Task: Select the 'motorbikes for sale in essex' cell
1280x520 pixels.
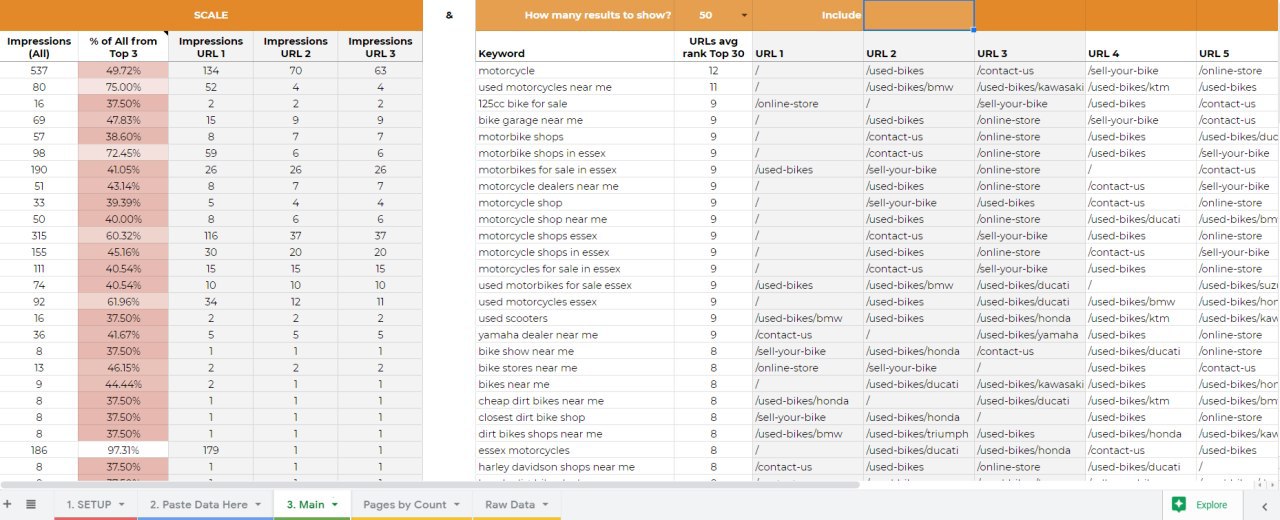Action: tap(575, 170)
